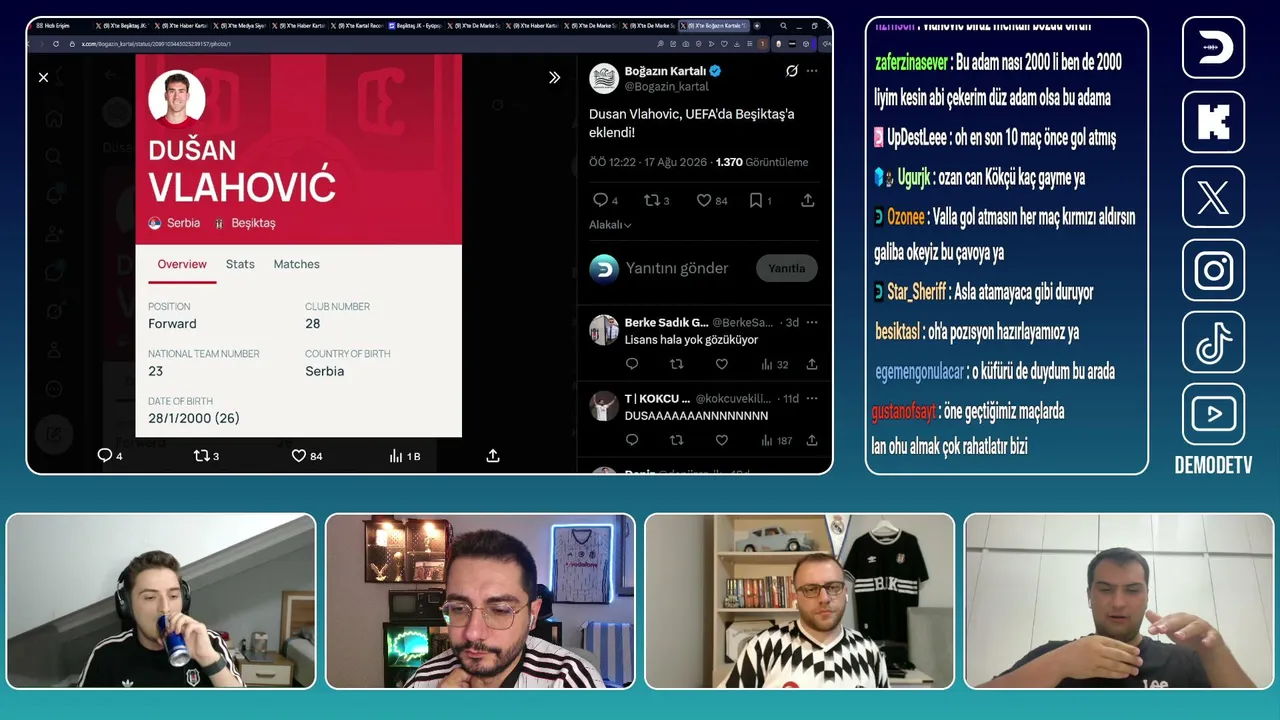Reload the page in the browser
Image resolution: width=1280 pixels, height=720 pixels.
56,44
